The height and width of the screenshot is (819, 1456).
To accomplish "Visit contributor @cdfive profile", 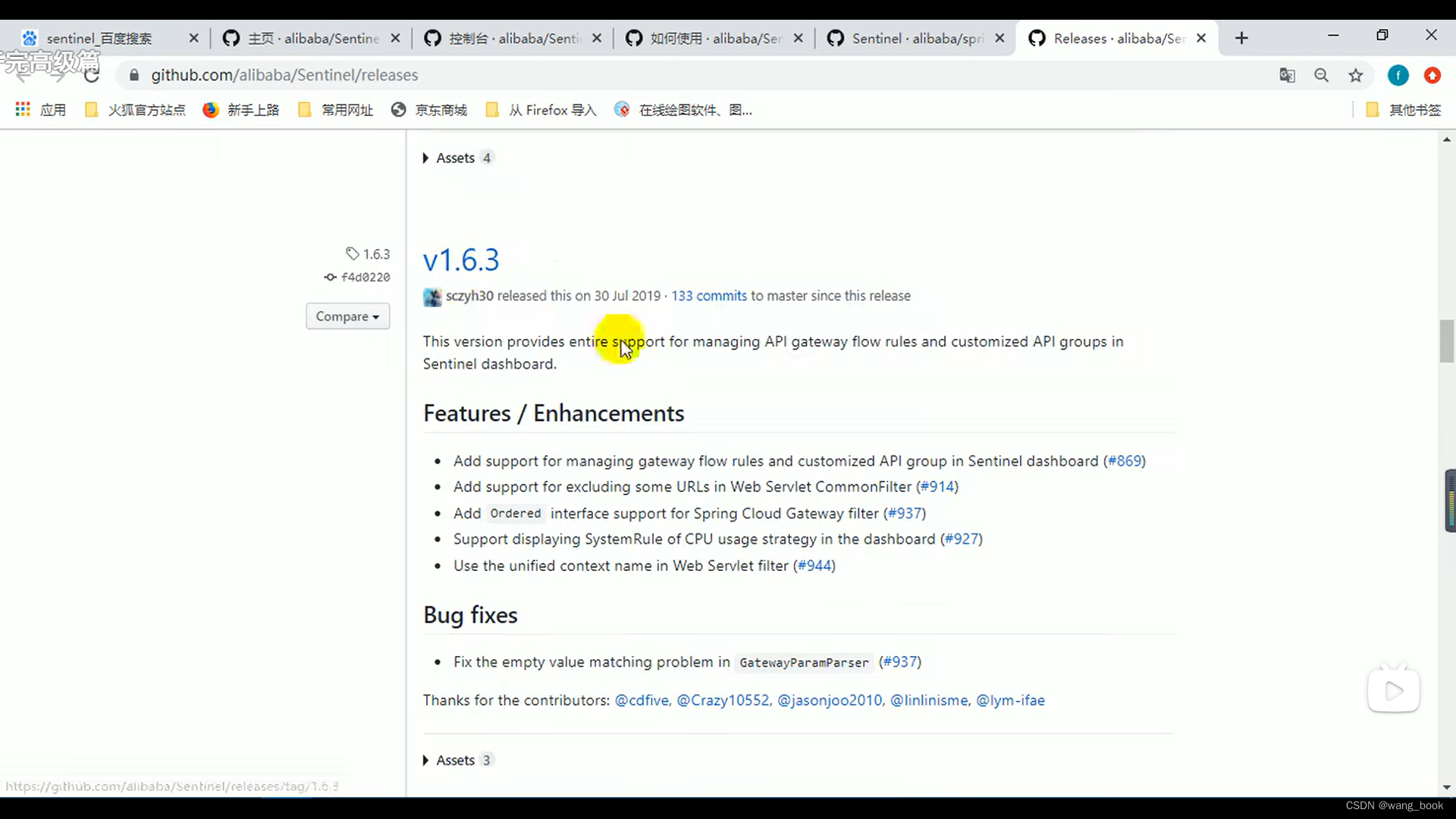I will [x=642, y=700].
